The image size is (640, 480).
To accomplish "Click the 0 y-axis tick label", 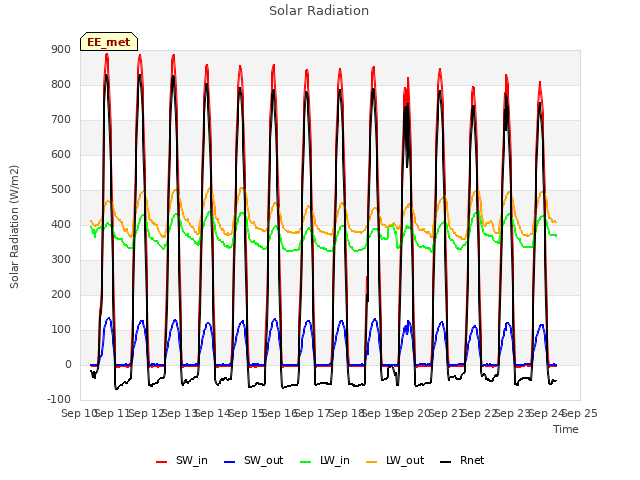I will click(x=68, y=365).
